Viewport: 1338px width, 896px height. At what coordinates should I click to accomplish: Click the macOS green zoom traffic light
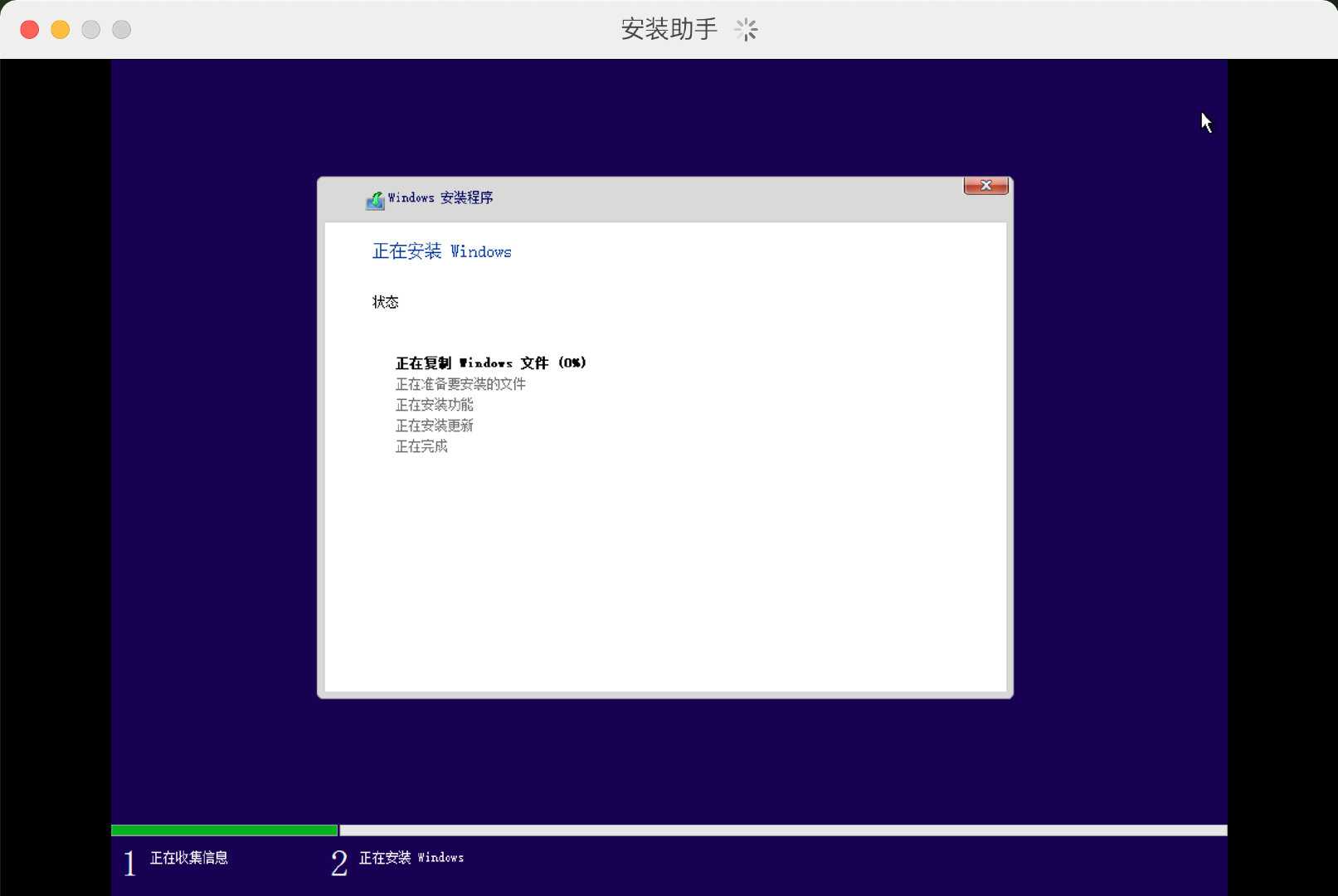tap(90, 28)
